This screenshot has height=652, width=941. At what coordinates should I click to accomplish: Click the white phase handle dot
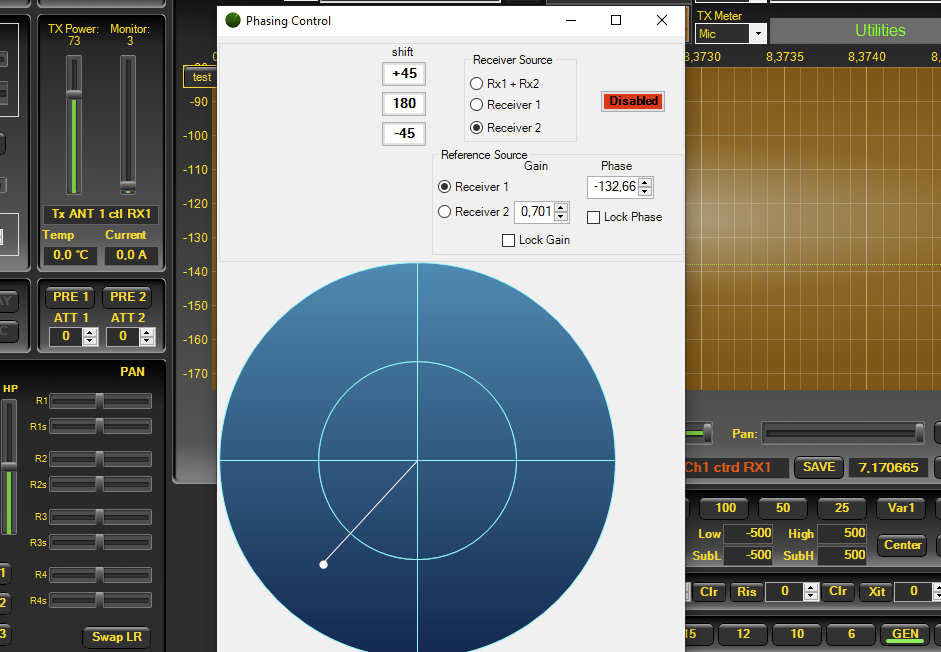pyautogui.click(x=323, y=565)
